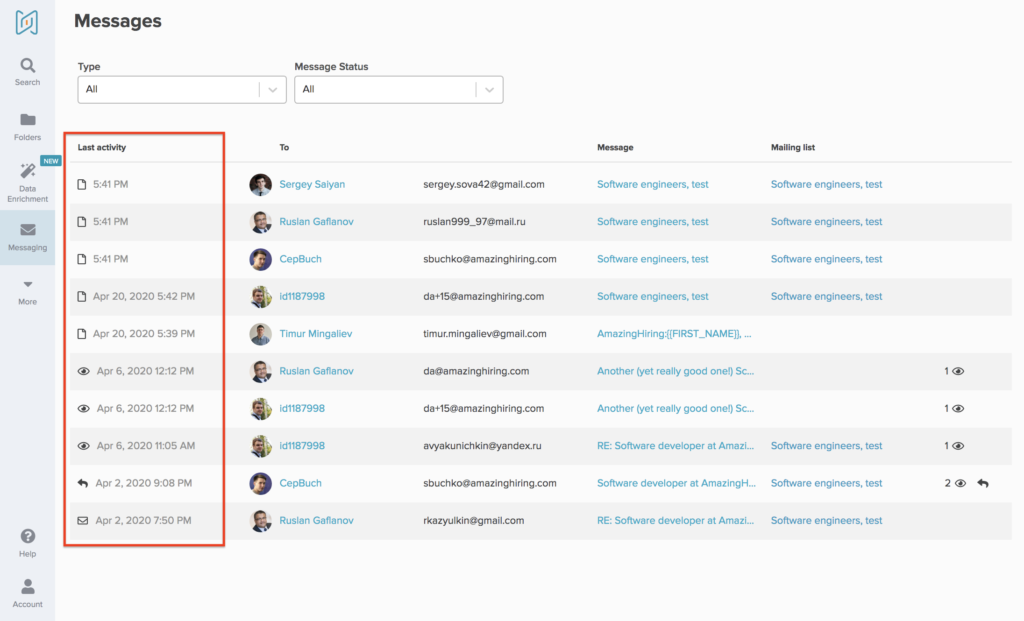The image size is (1024, 621).
Task: Click the Mailing list column header
Action: click(x=793, y=148)
